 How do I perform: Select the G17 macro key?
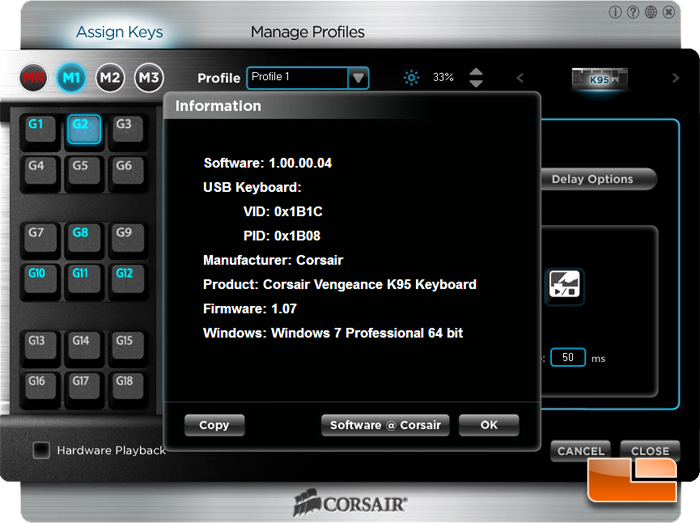84,386
